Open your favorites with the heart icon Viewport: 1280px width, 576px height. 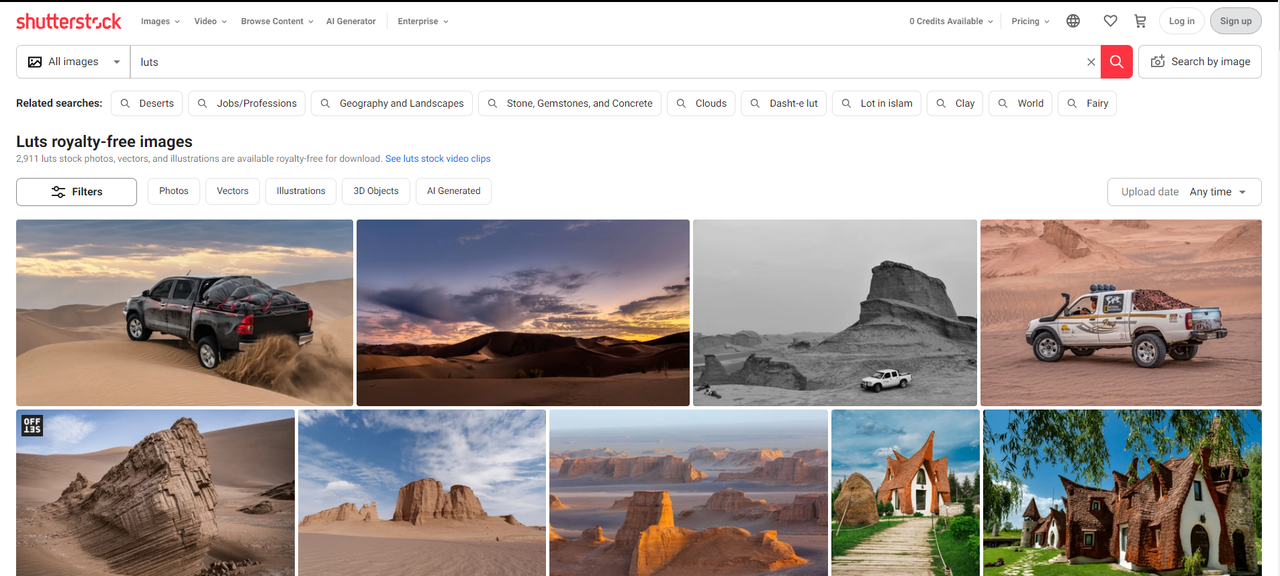coord(1110,20)
